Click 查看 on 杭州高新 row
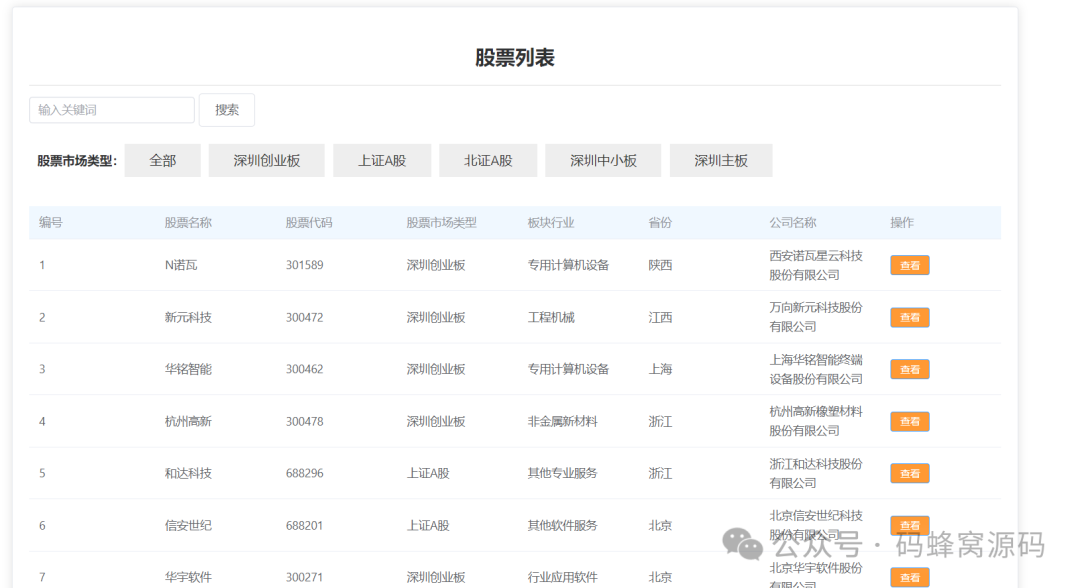1080x588 pixels. (x=909, y=421)
